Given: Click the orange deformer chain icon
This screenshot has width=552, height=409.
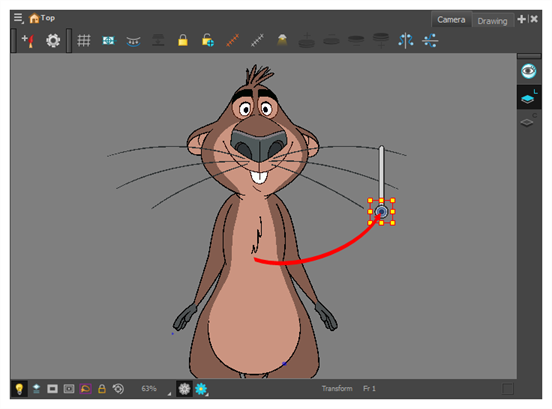Looking at the screenshot, I should click(233, 40).
